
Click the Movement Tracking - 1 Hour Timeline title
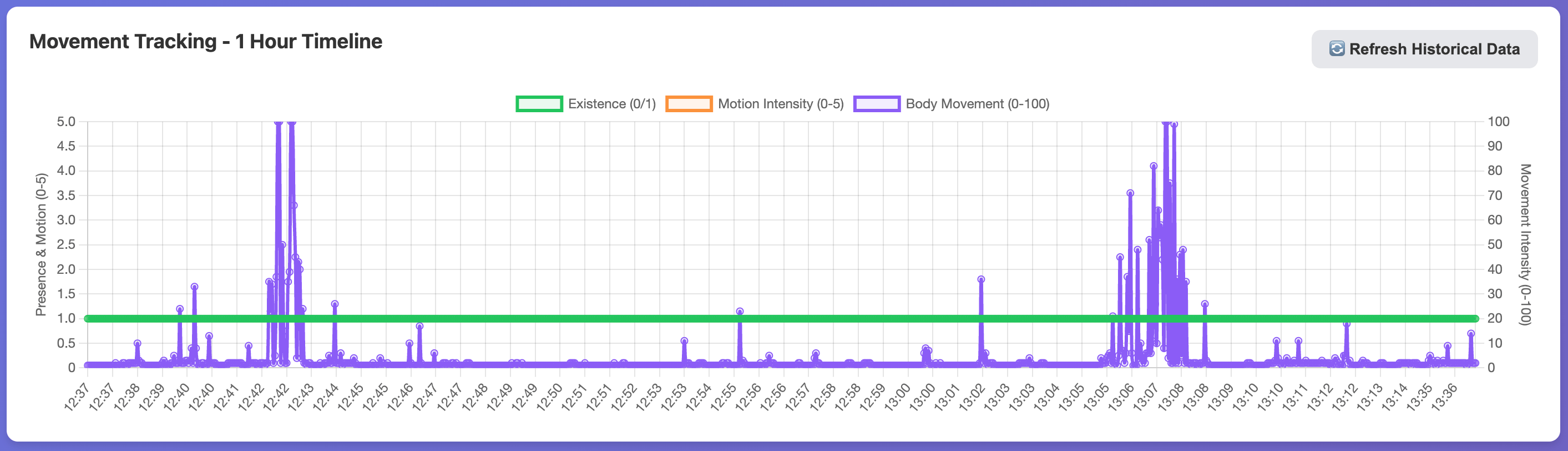206,42
